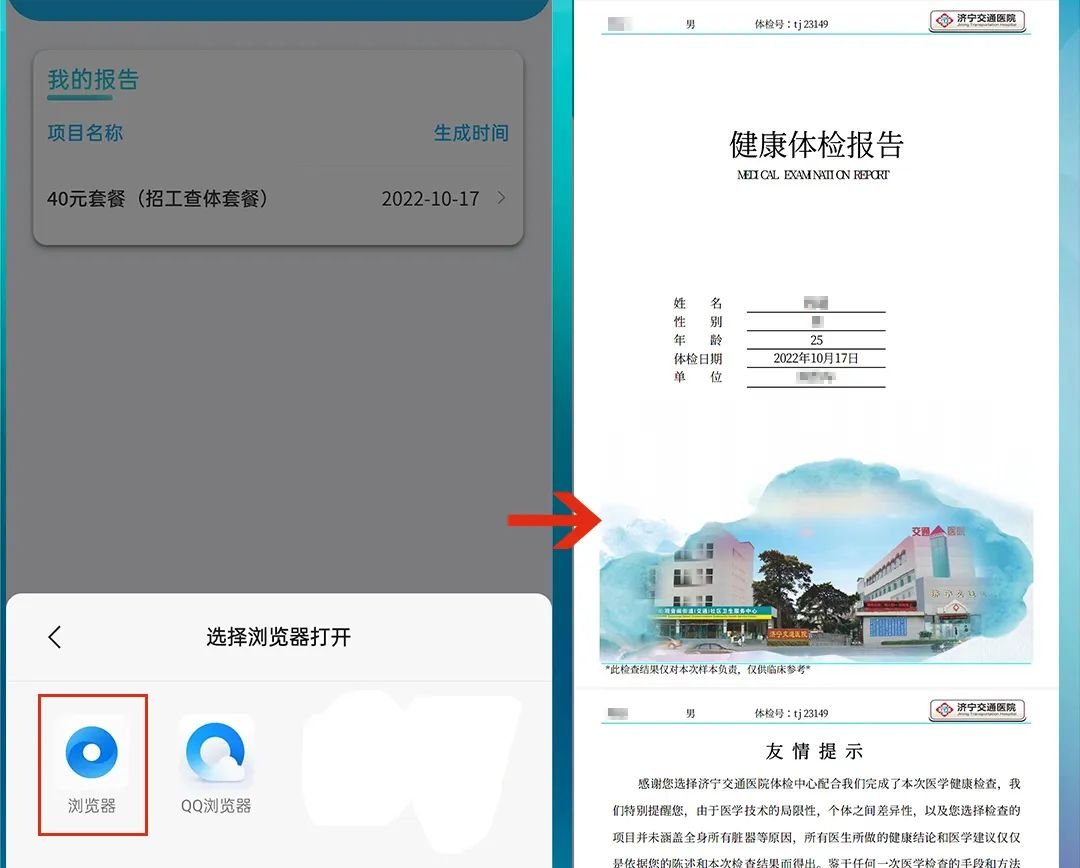This screenshot has width=1080, height=868.
Task: Click the hospital logo on the cover page
Action: [977, 21]
